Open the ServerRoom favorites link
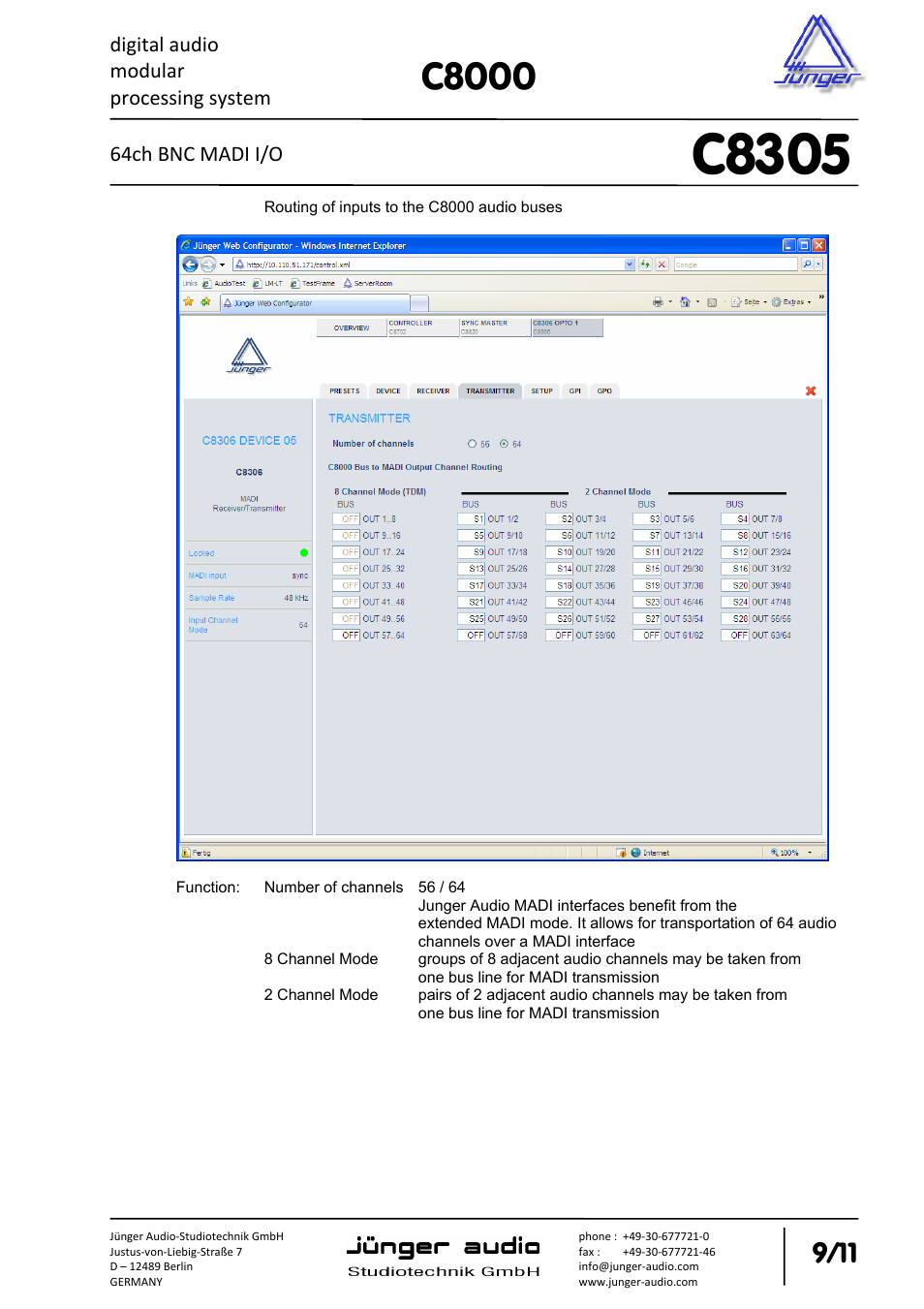Viewport: 924px width, 1309px height. coord(368,284)
